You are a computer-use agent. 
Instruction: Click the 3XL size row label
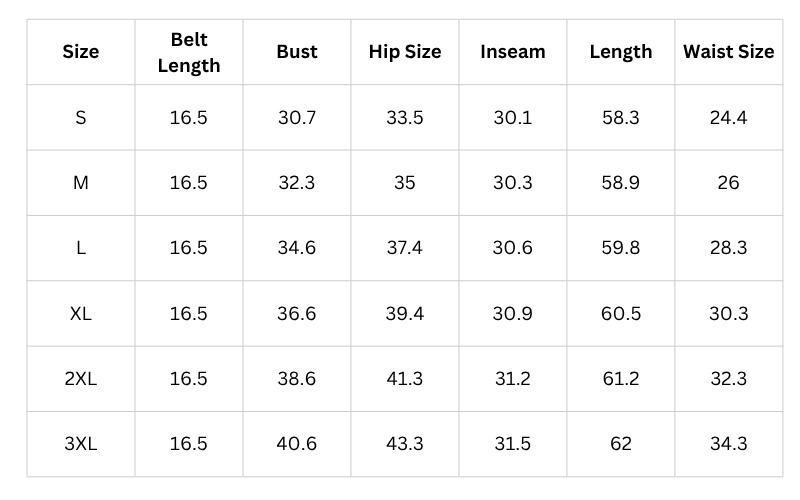pyautogui.click(x=81, y=444)
